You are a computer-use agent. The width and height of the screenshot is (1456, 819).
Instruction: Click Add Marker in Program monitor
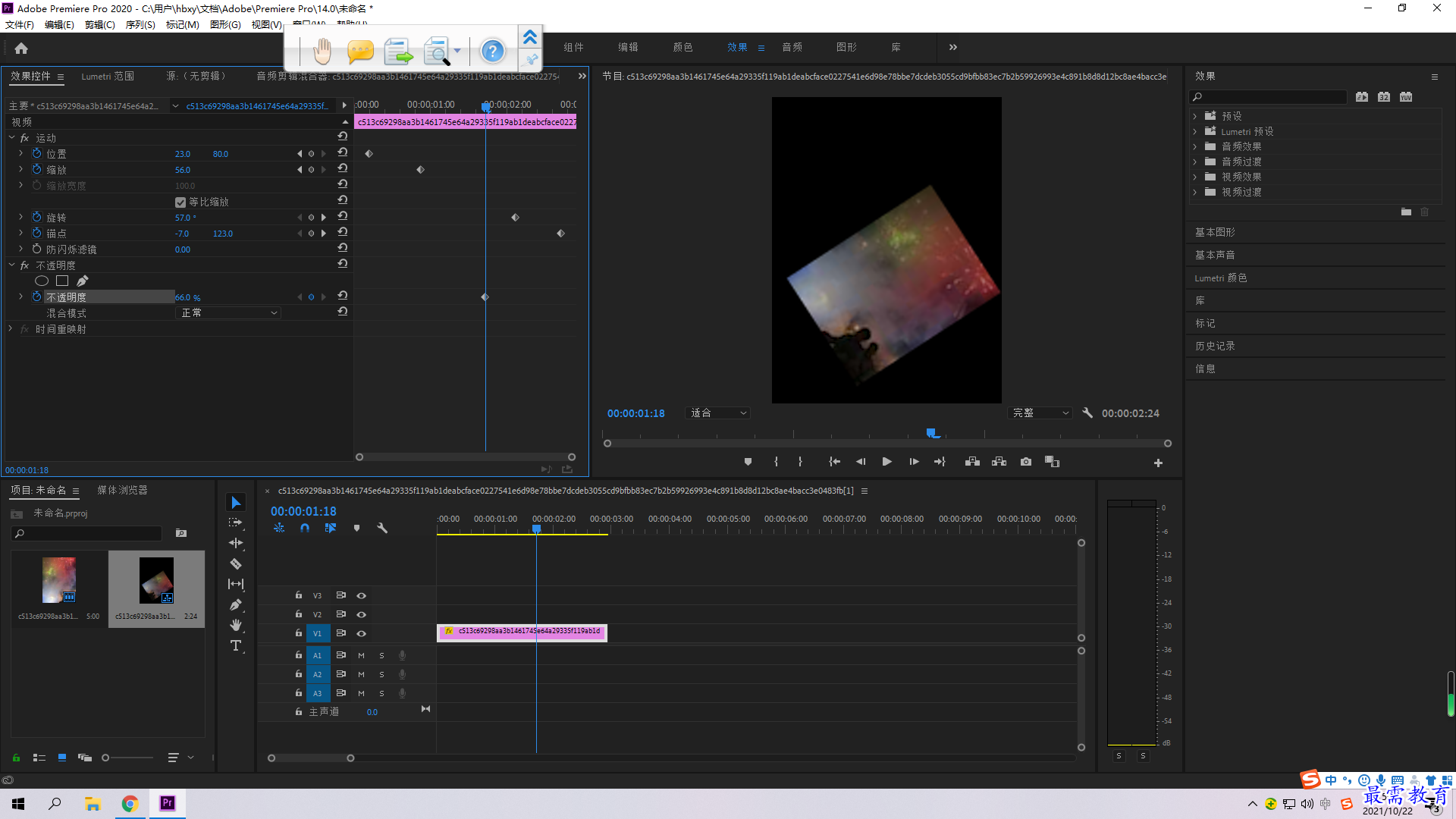748,462
